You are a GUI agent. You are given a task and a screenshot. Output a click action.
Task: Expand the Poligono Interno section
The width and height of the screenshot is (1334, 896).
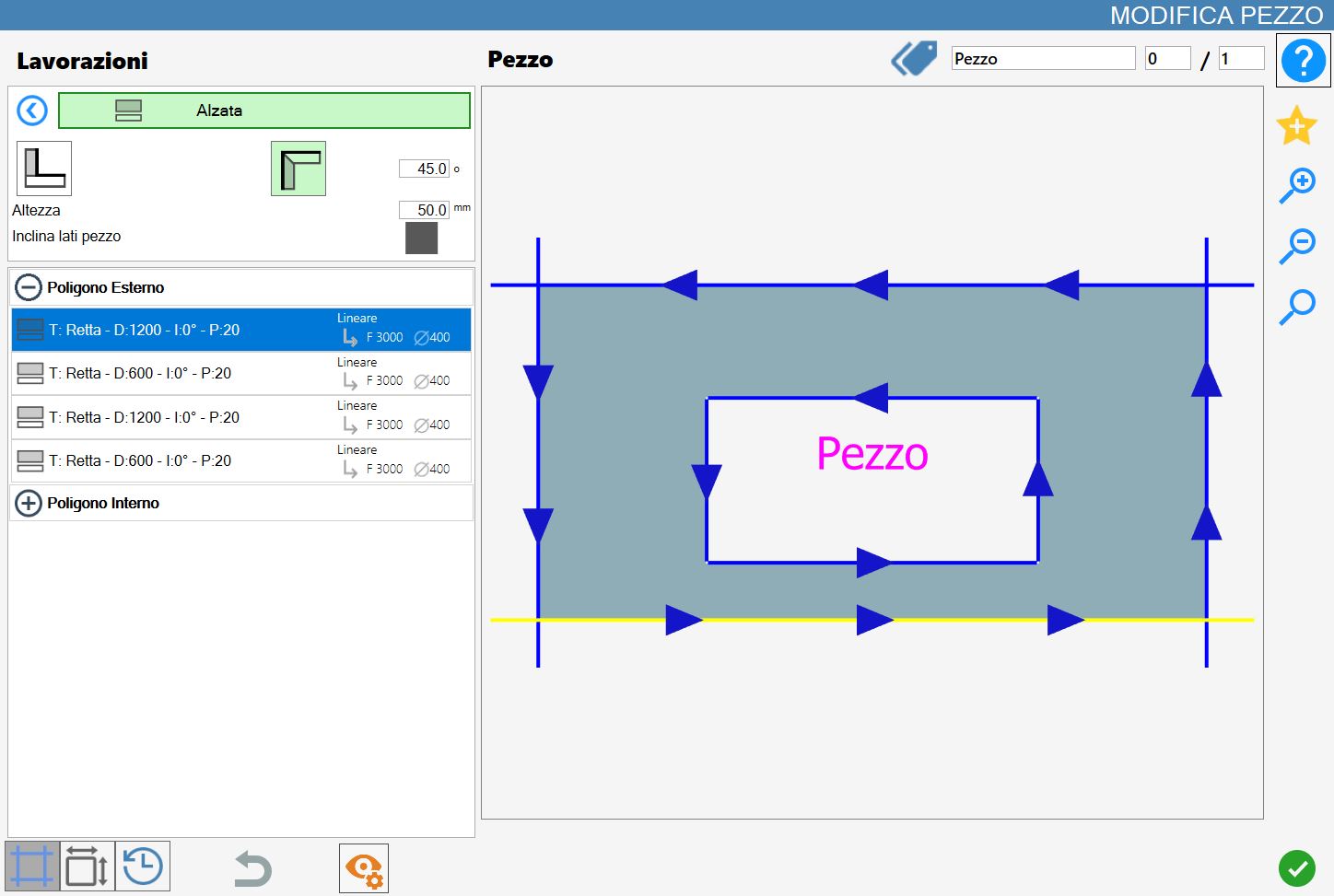29,503
